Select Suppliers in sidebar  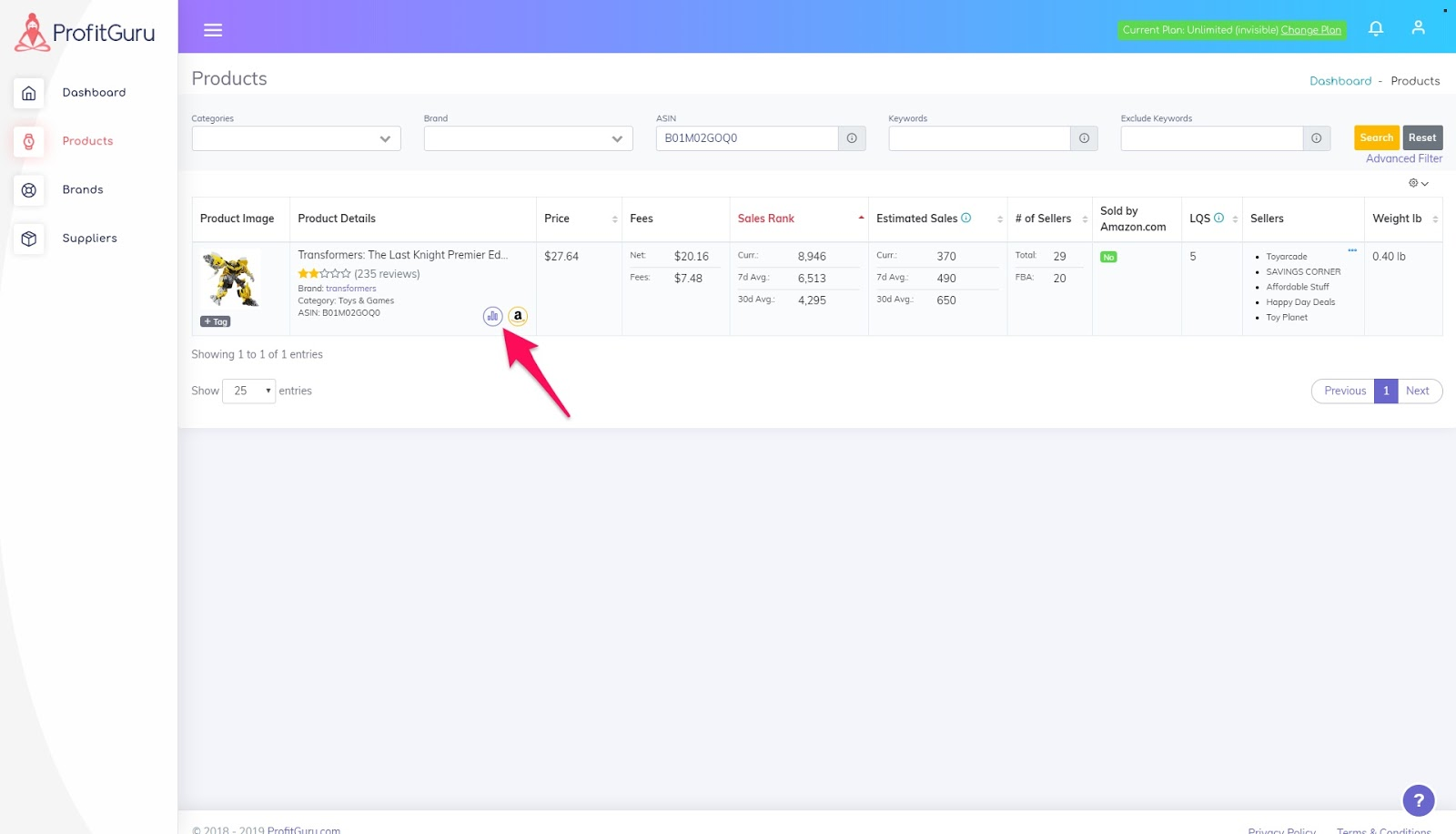point(89,239)
